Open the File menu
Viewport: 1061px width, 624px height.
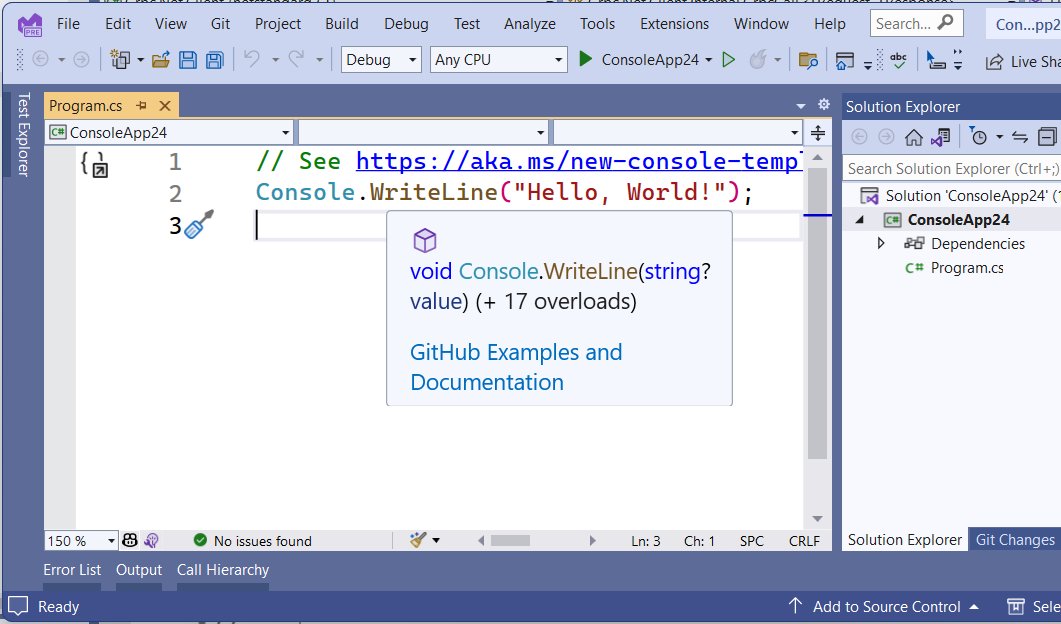[68, 24]
